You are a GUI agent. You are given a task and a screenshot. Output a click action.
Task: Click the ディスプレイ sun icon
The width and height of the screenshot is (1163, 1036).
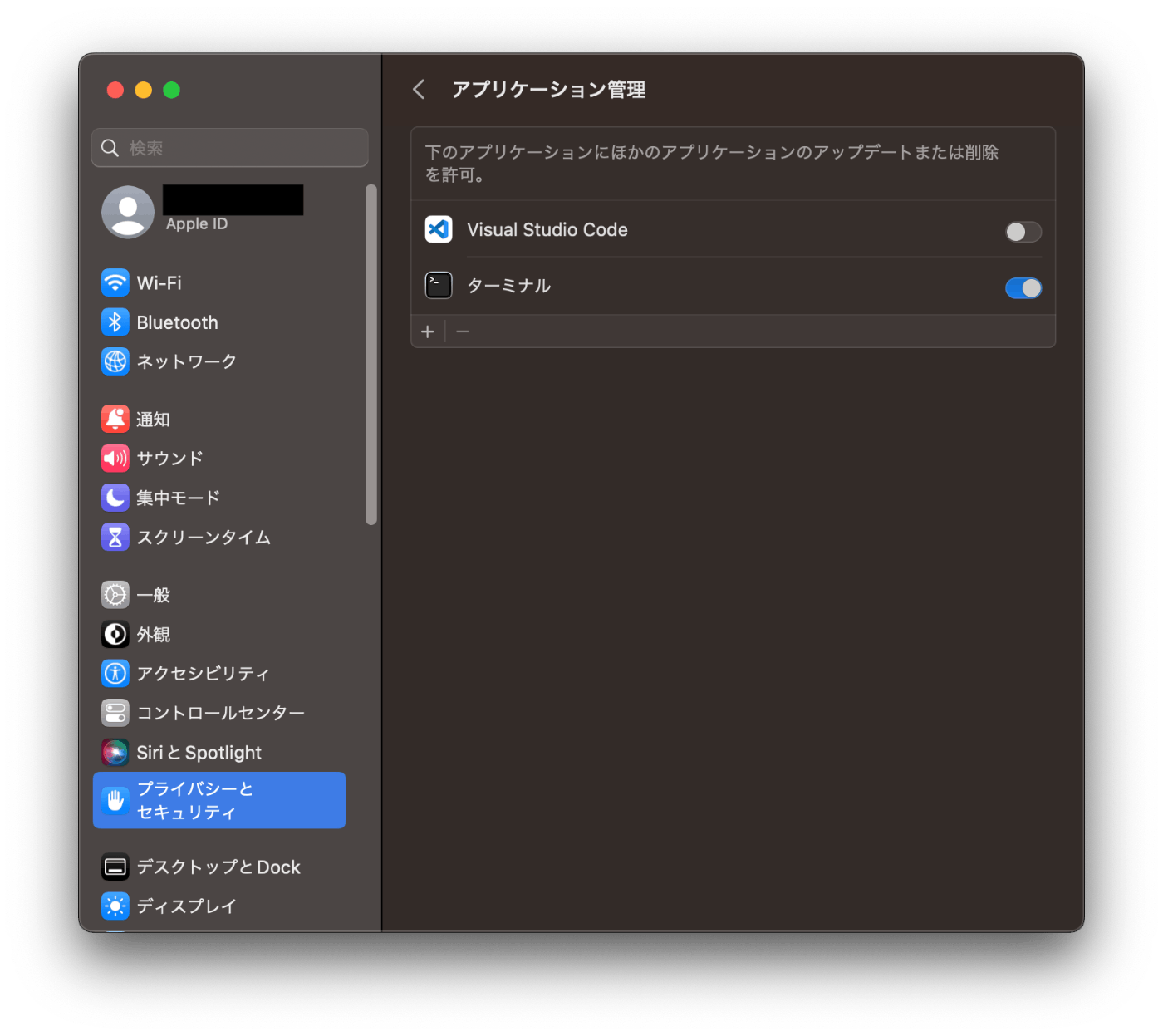click(115, 906)
